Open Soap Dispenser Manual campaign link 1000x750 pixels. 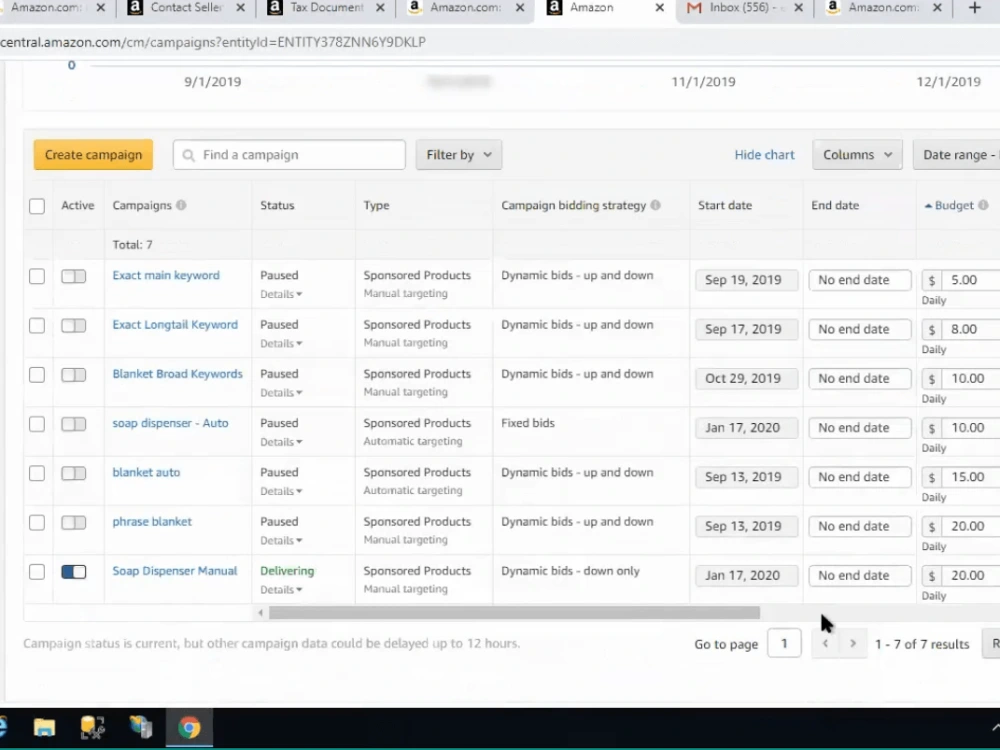pos(175,571)
